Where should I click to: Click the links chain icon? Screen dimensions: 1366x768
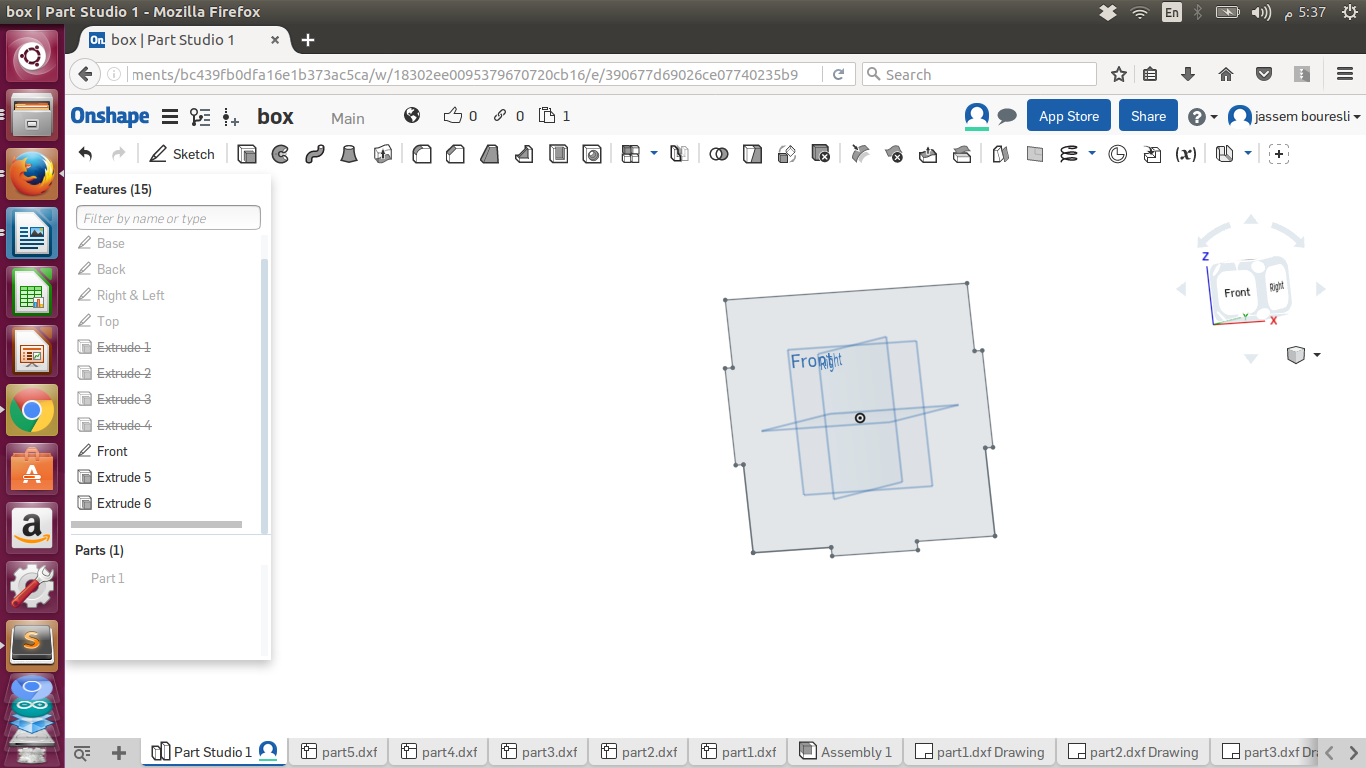click(501, 115)
